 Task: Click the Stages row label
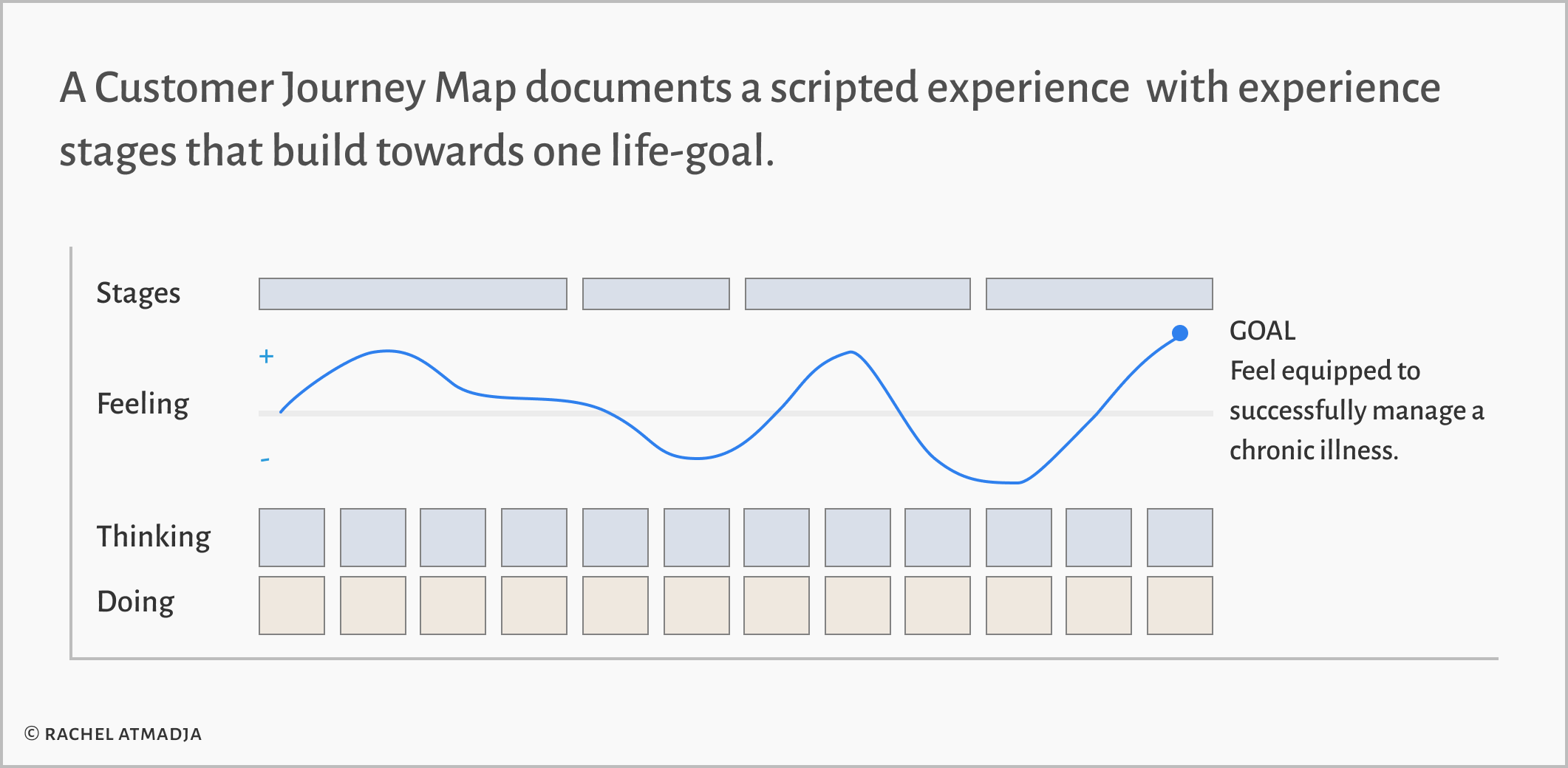[138, 294]
